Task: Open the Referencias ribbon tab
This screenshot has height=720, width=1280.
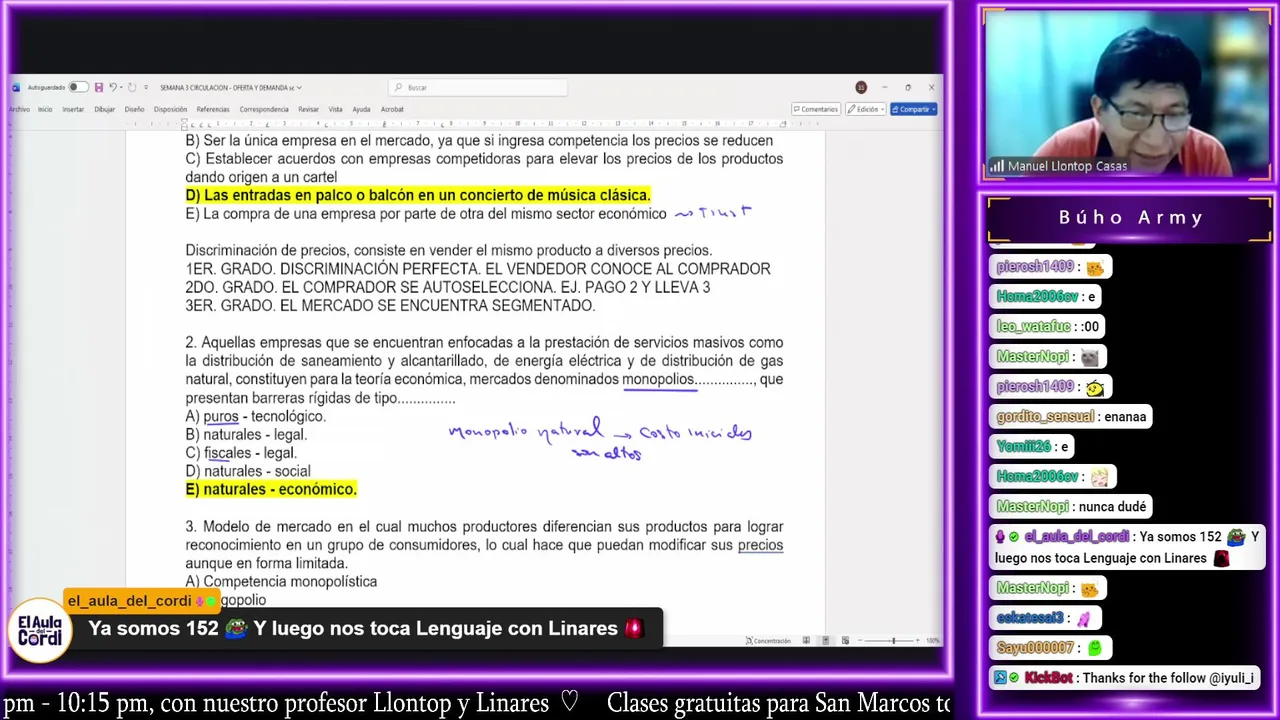Action: 213,109
